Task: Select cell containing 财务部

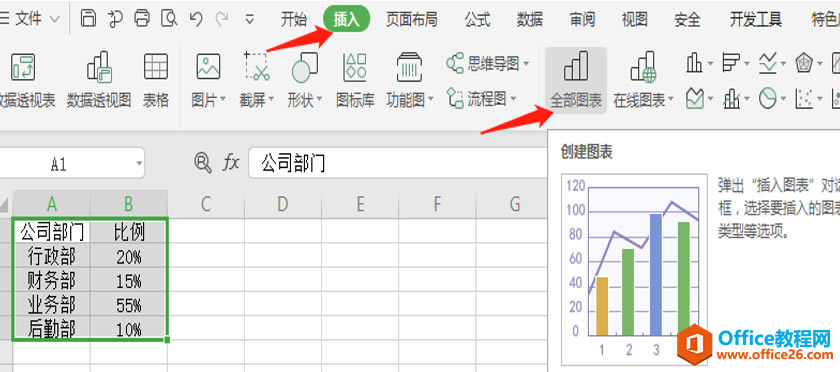Action: tap(52, 281)
